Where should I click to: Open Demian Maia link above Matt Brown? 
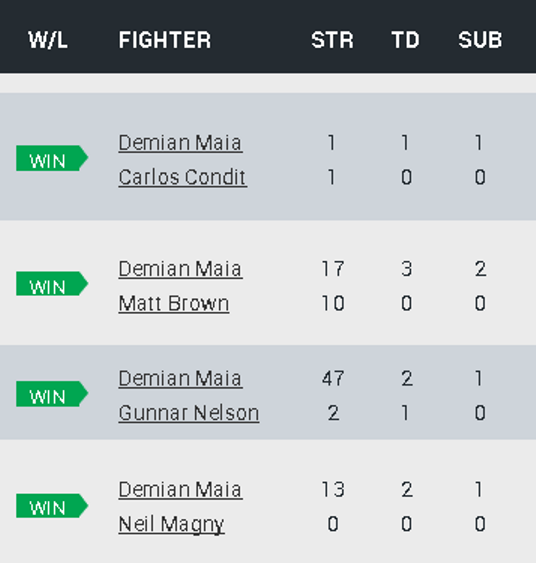click(x=180, y=269)
